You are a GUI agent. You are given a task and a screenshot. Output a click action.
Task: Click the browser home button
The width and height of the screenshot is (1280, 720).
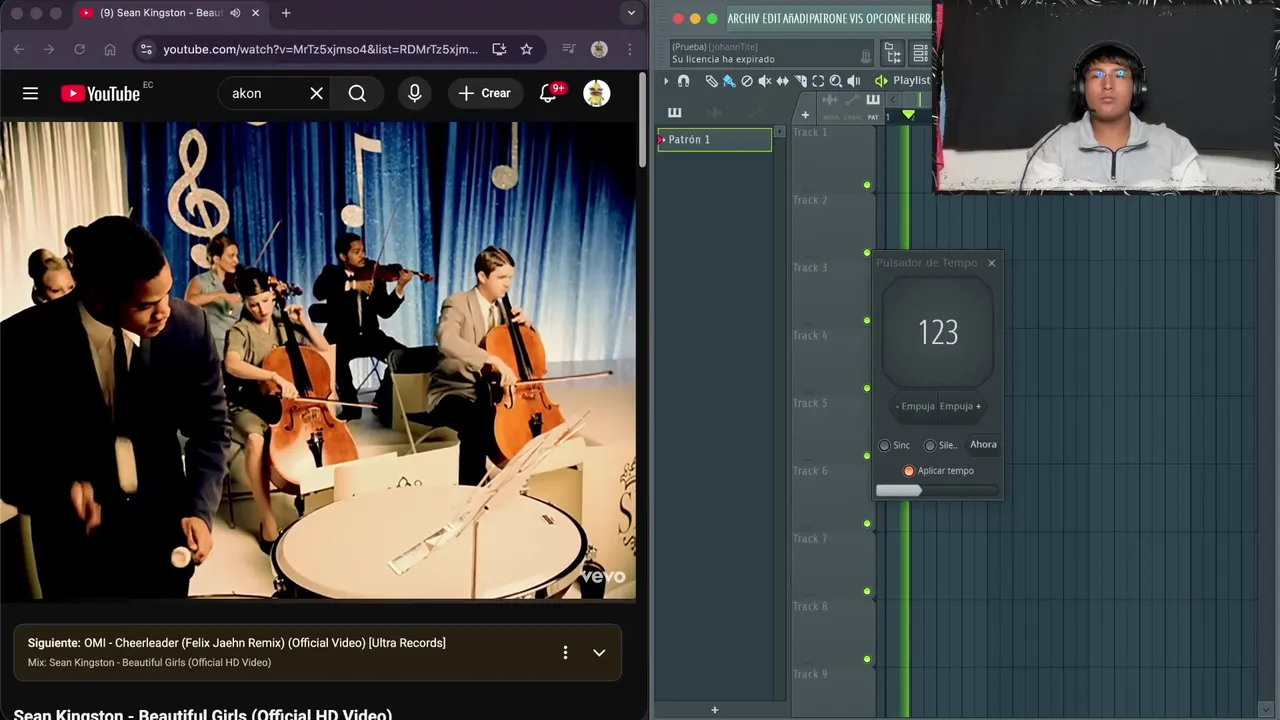(x=110, y=49)
